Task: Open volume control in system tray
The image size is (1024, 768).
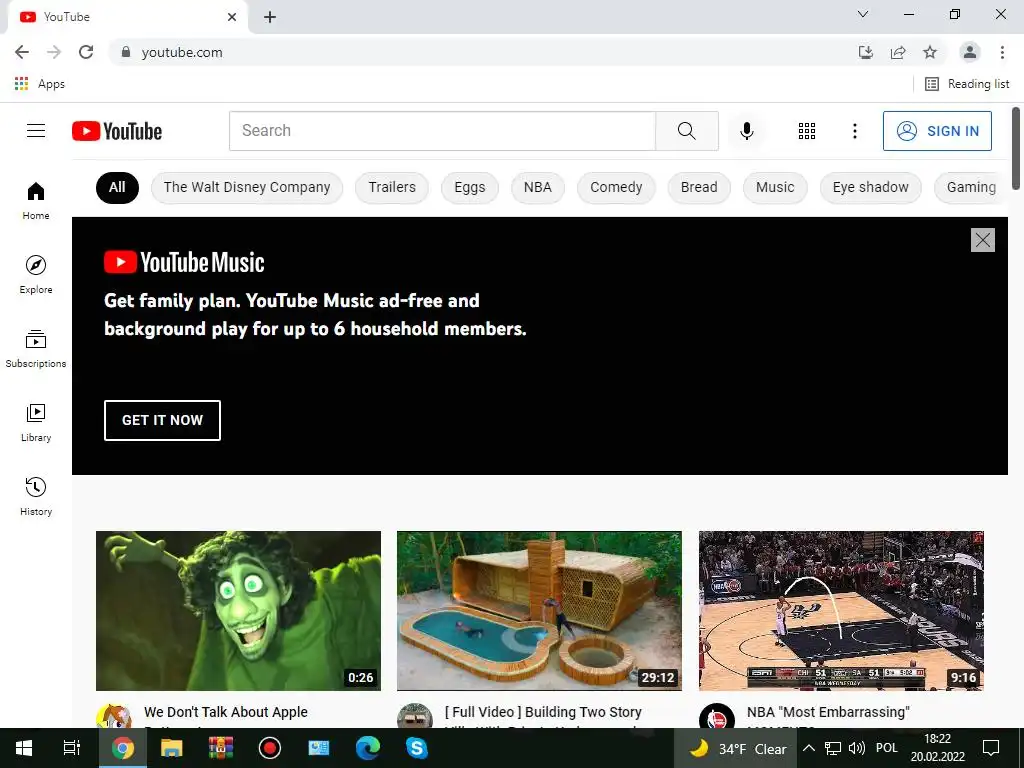Action: click(856, 748)
